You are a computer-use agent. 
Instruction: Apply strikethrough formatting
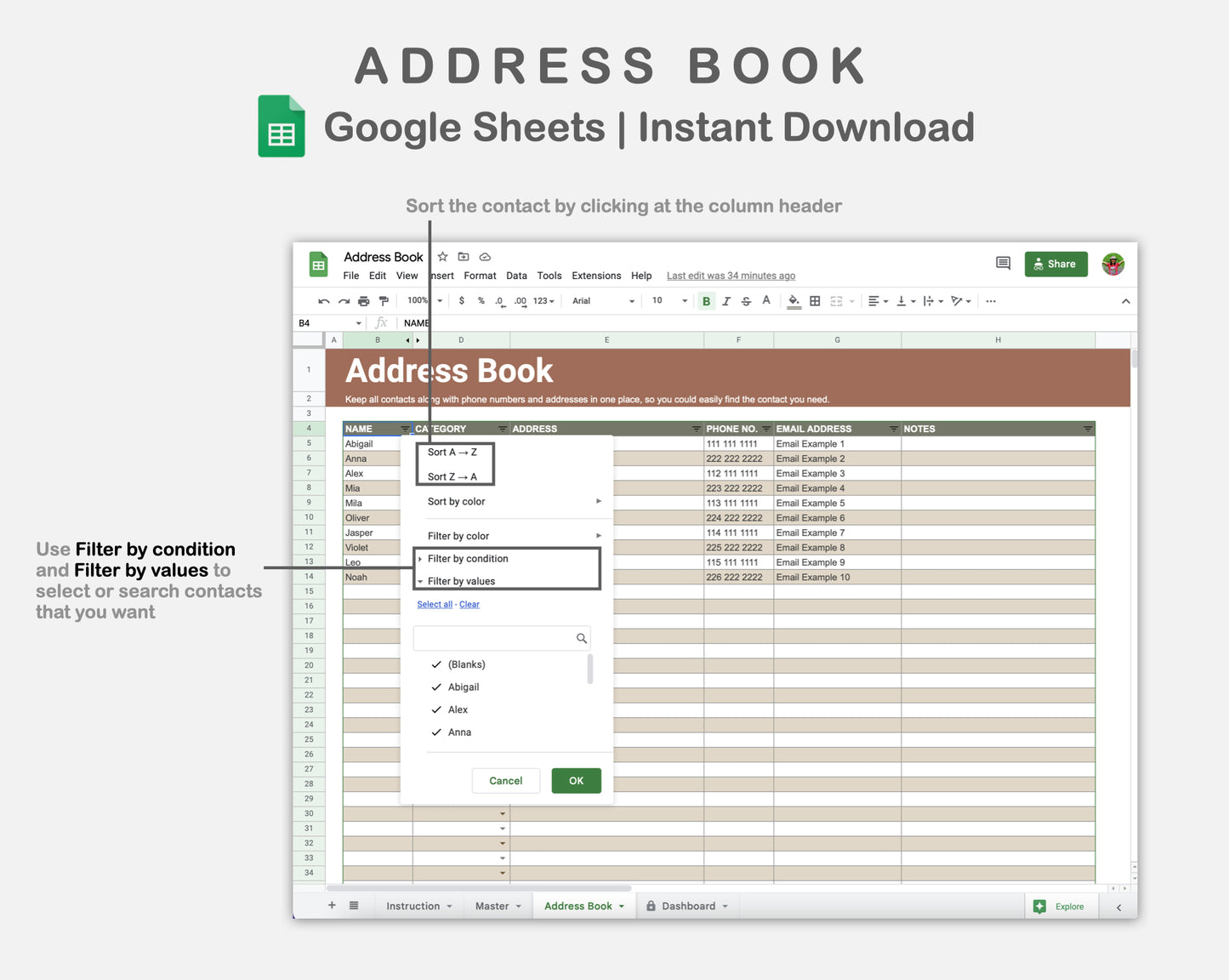pyautogui.click(x=746, y=300)
